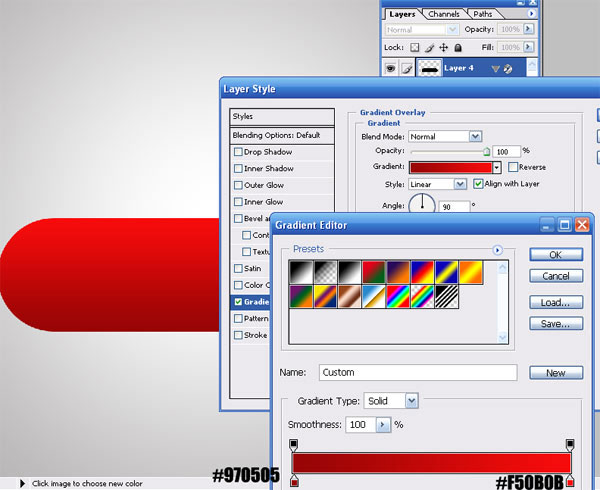Enable the Pattern Overlay checkbox
This screenshot has width=600, height=490.
238,319
